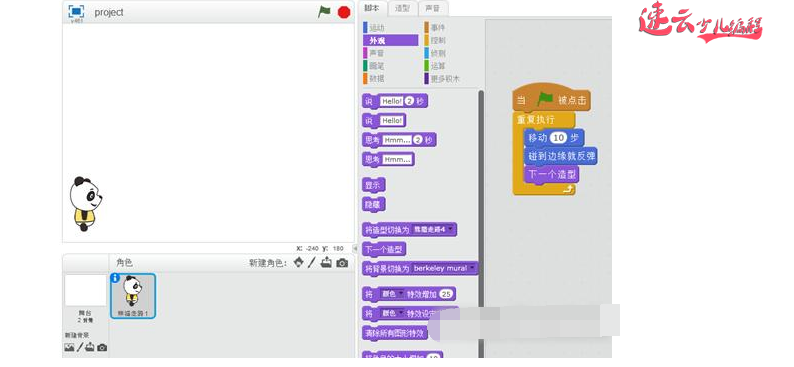Click 下一个造型 block in the palette

click(x=384, y=249)
